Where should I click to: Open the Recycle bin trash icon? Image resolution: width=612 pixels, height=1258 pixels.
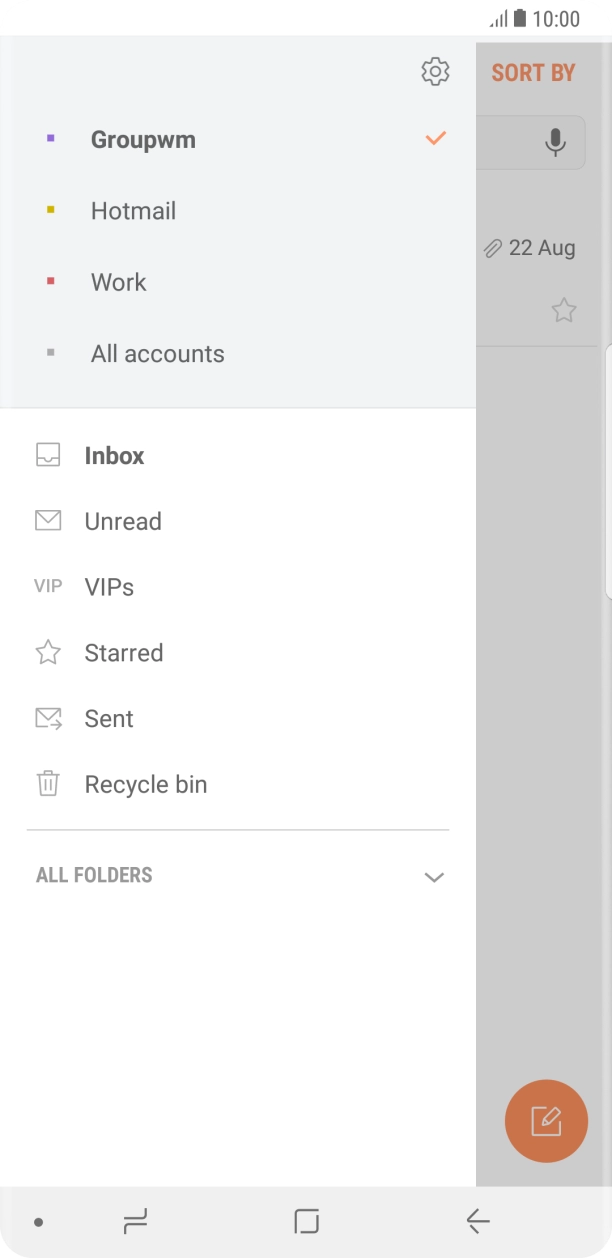tap(47, 783)
